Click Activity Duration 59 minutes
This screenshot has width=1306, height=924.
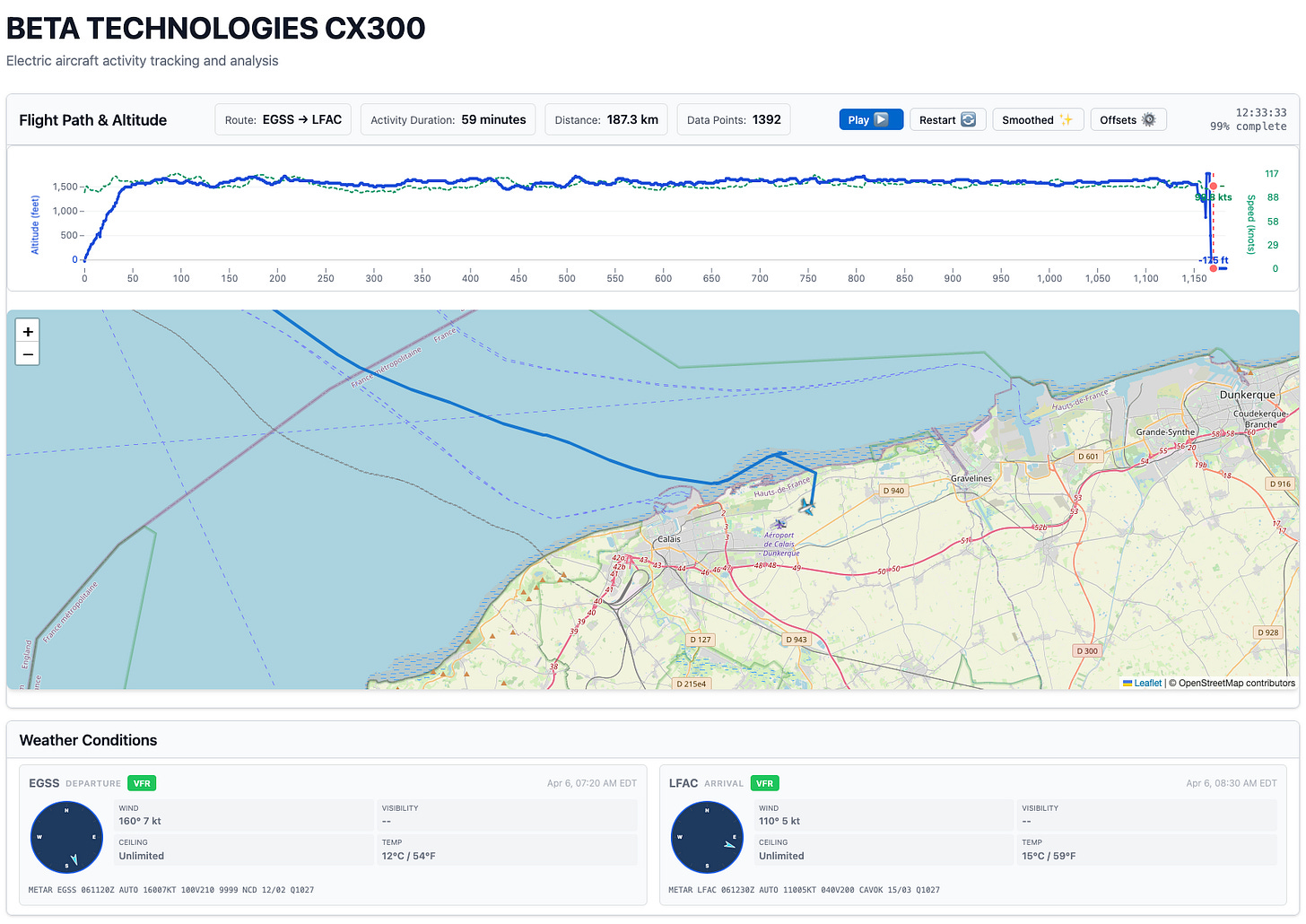point(448,119)
